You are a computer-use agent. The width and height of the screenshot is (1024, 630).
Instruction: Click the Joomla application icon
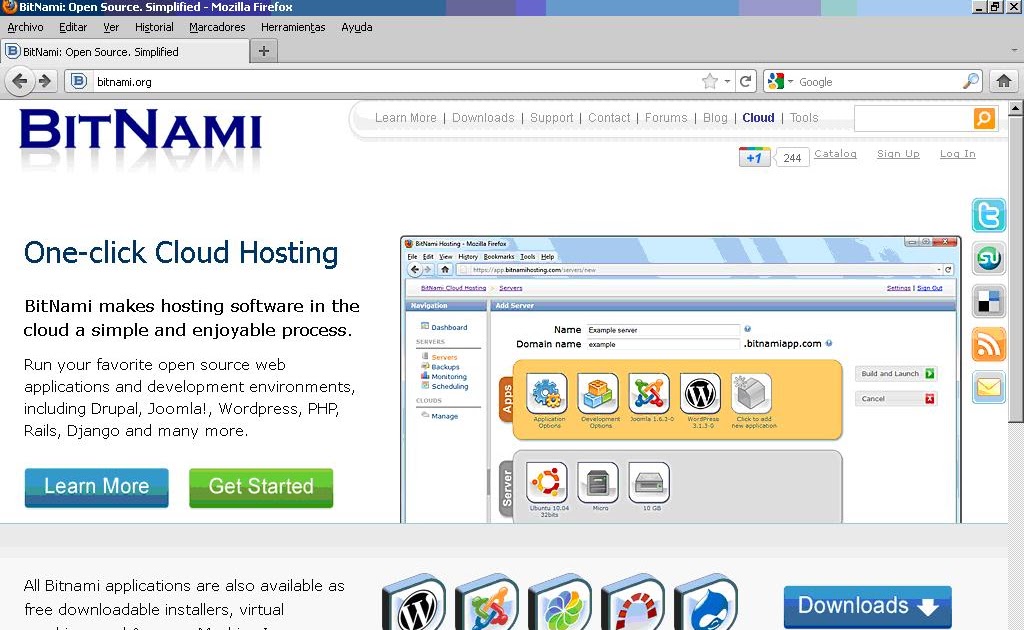487,604
